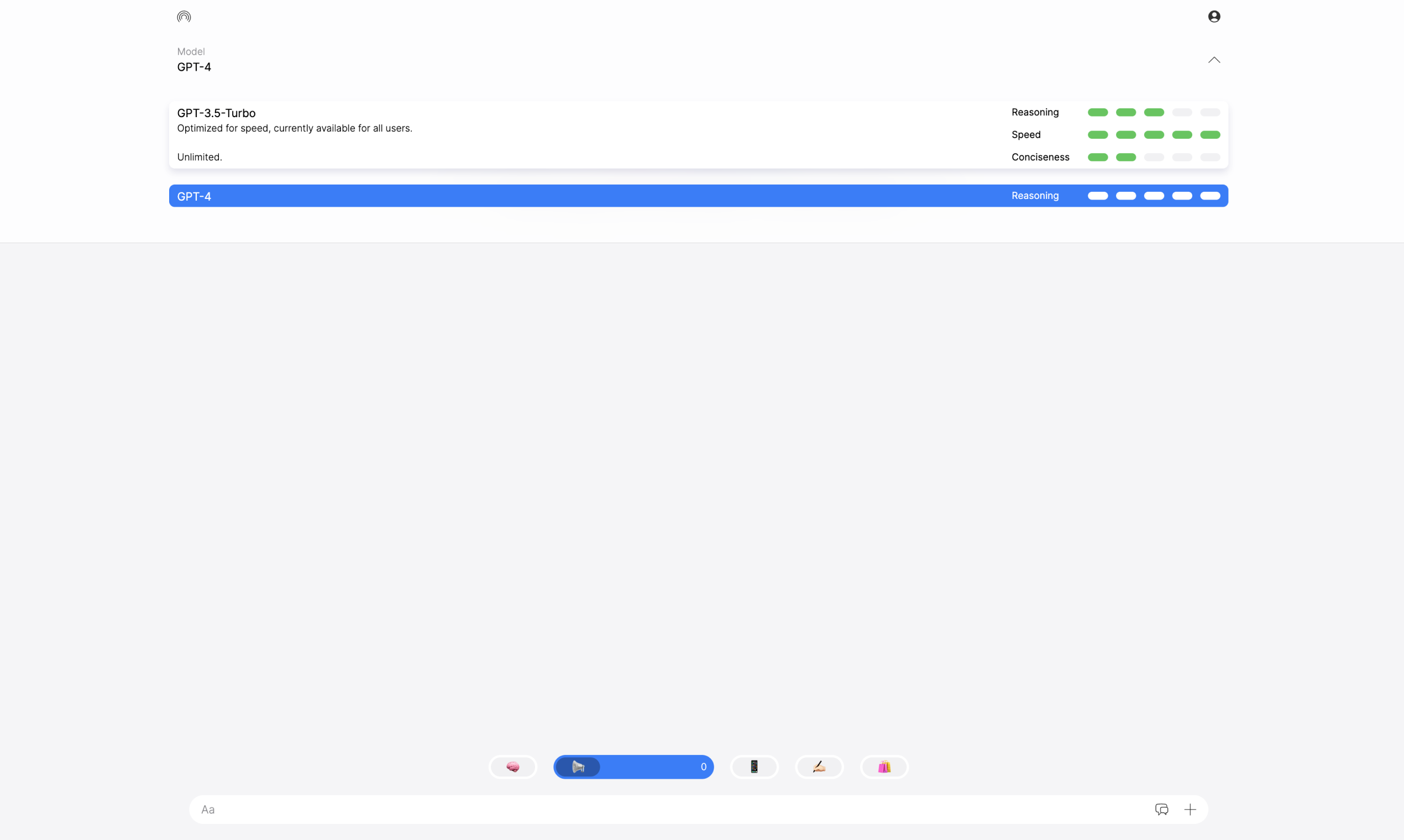Click the mobile phone emoji pill
The image size is (1404, 840).
click(754, 767)
